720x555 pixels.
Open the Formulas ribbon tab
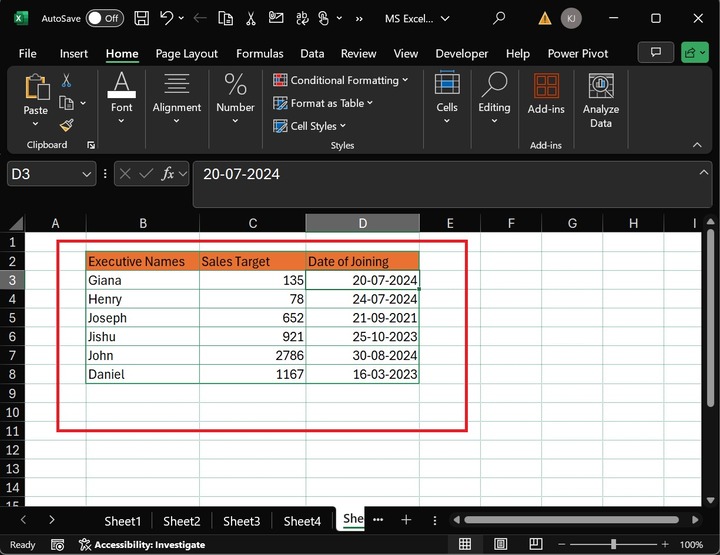tap(260, 54)
